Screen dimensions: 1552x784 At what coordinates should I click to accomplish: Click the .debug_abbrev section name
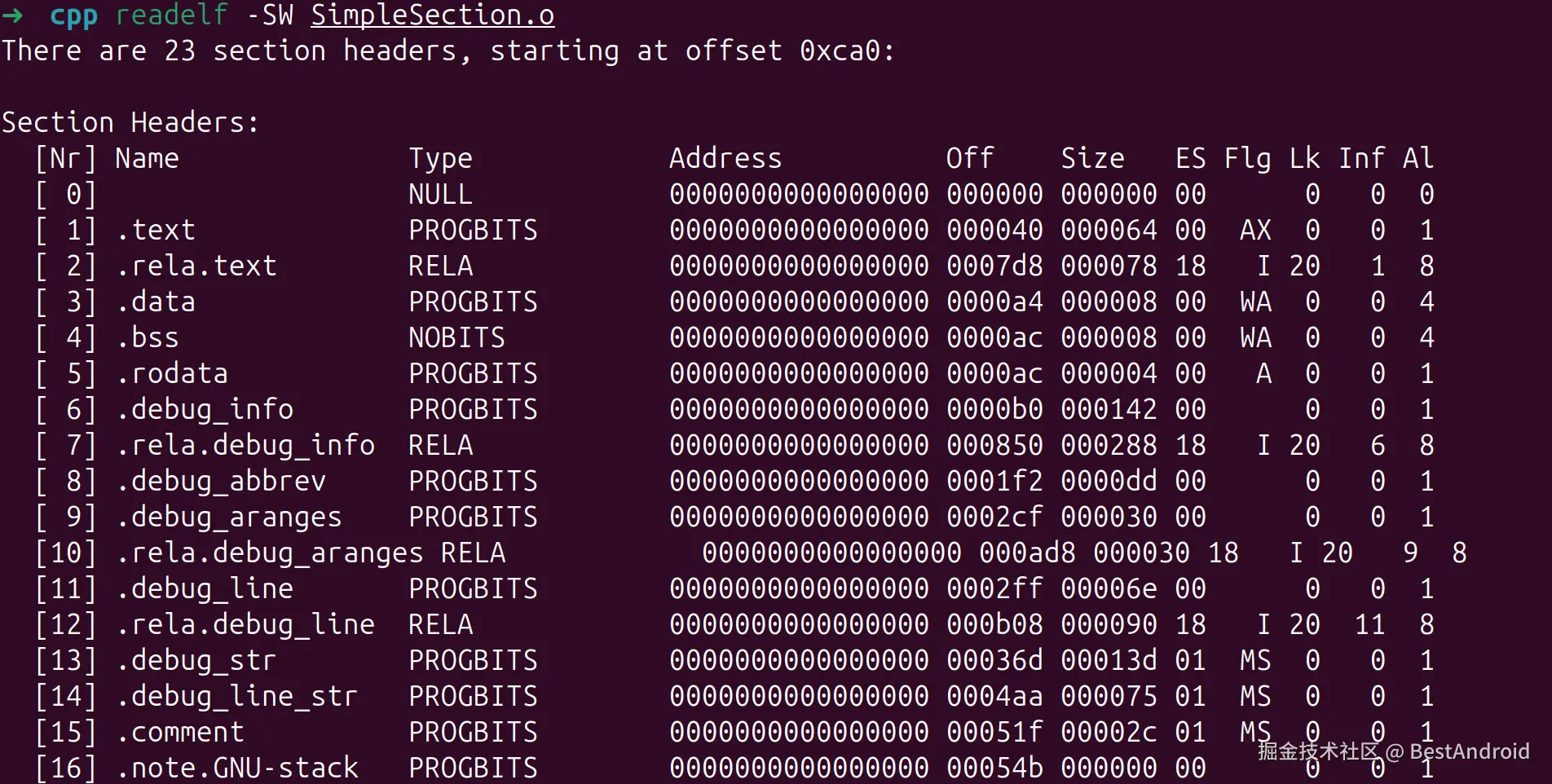[x=220, y=481]
